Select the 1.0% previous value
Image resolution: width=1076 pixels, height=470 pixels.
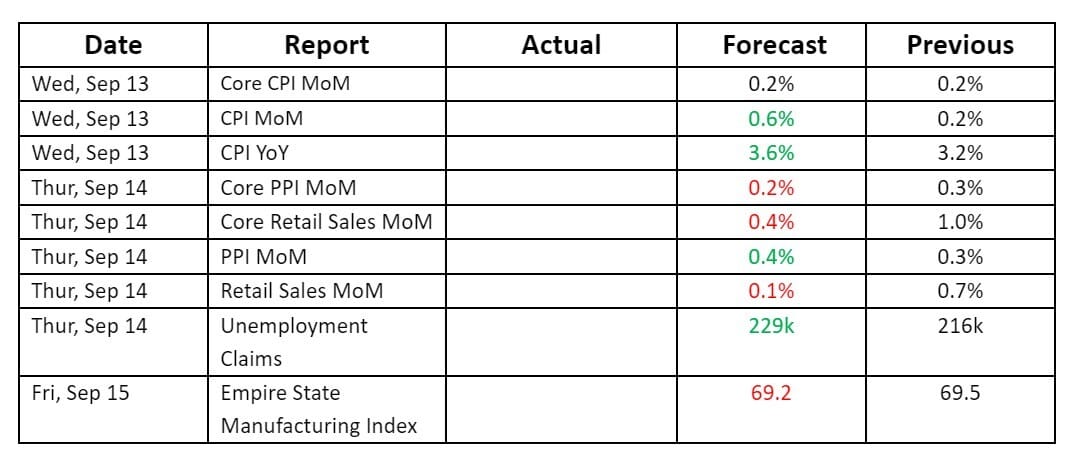click(x=960, y=222)
